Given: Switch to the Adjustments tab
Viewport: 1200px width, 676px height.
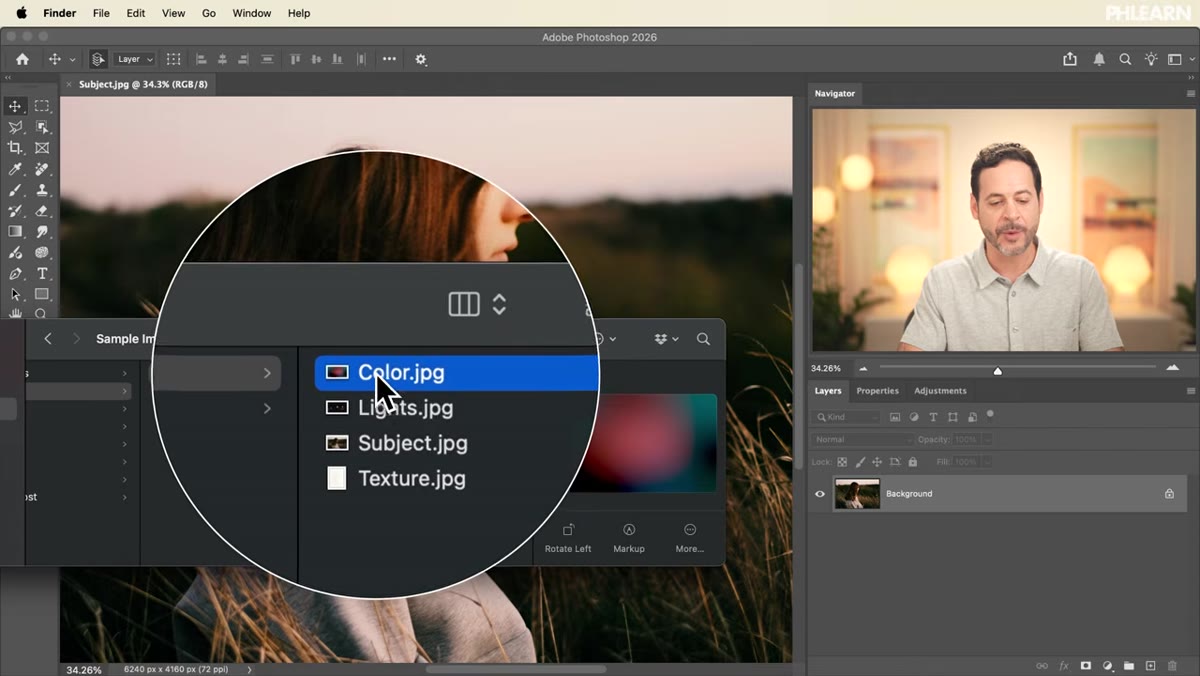Looking at the screenshot, I should tap(940, 391).
